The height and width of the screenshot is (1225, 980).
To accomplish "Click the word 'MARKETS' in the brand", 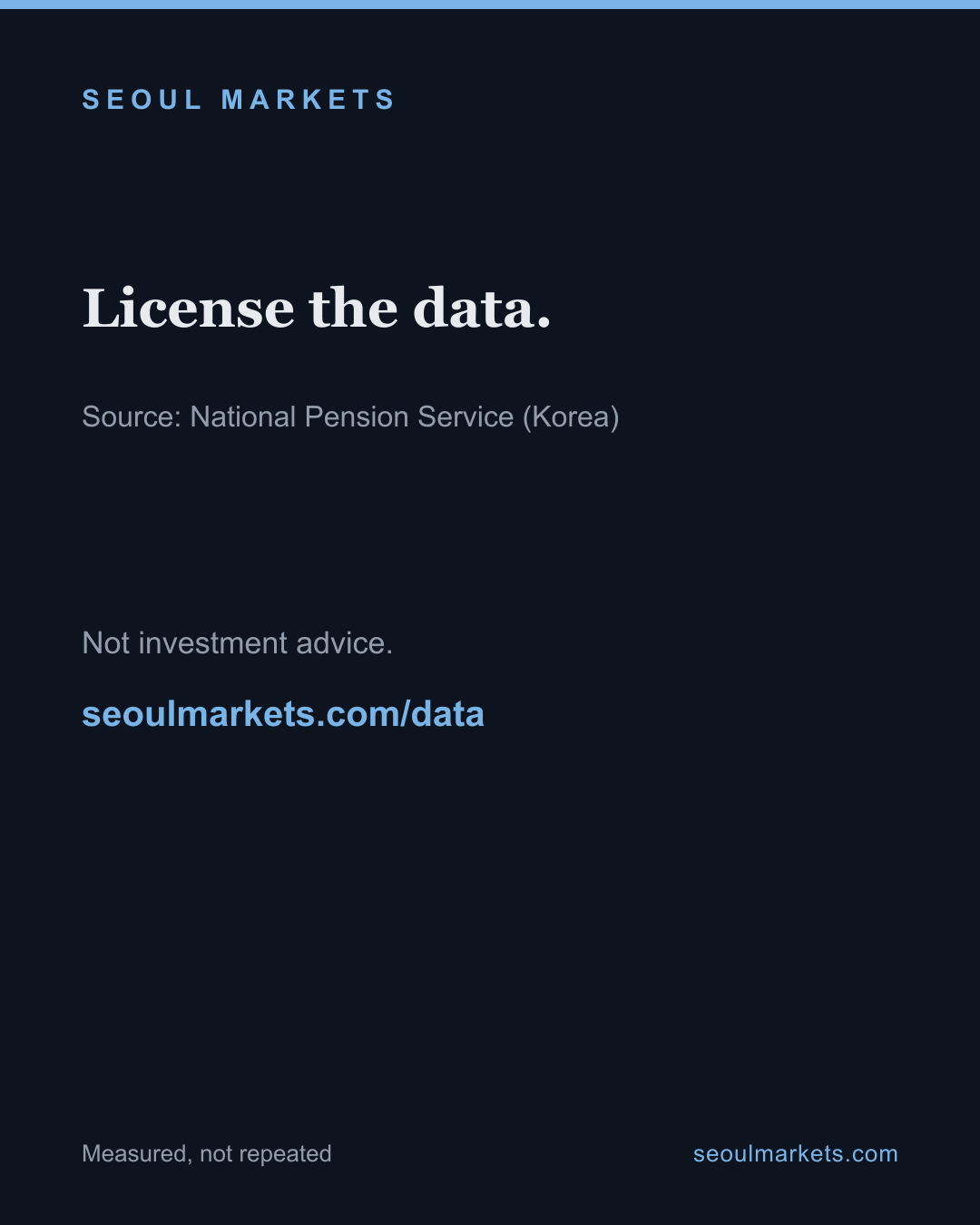I will 308,99.
